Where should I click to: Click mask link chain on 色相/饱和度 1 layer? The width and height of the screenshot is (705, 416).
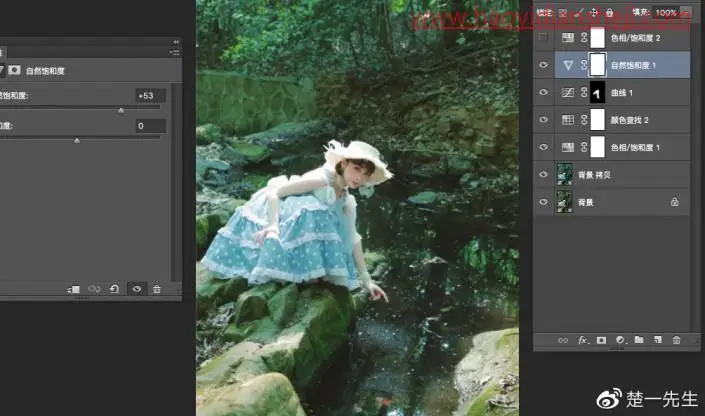[584, 148]
